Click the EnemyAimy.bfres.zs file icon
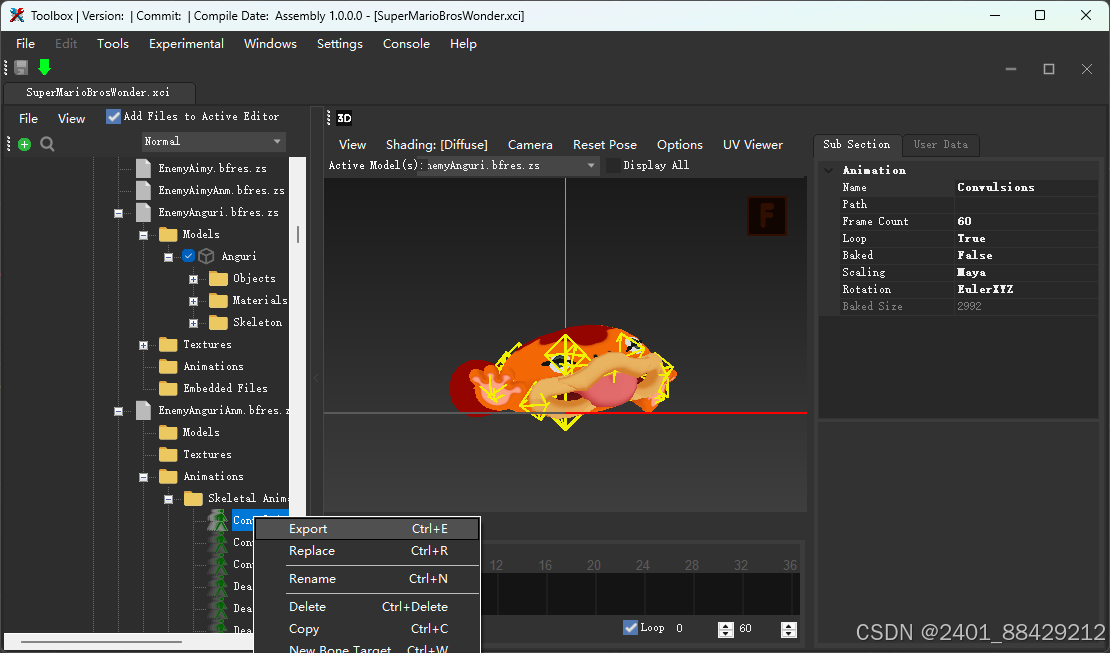This screenshot has width=1110, height=653. (x=144, y=169)
